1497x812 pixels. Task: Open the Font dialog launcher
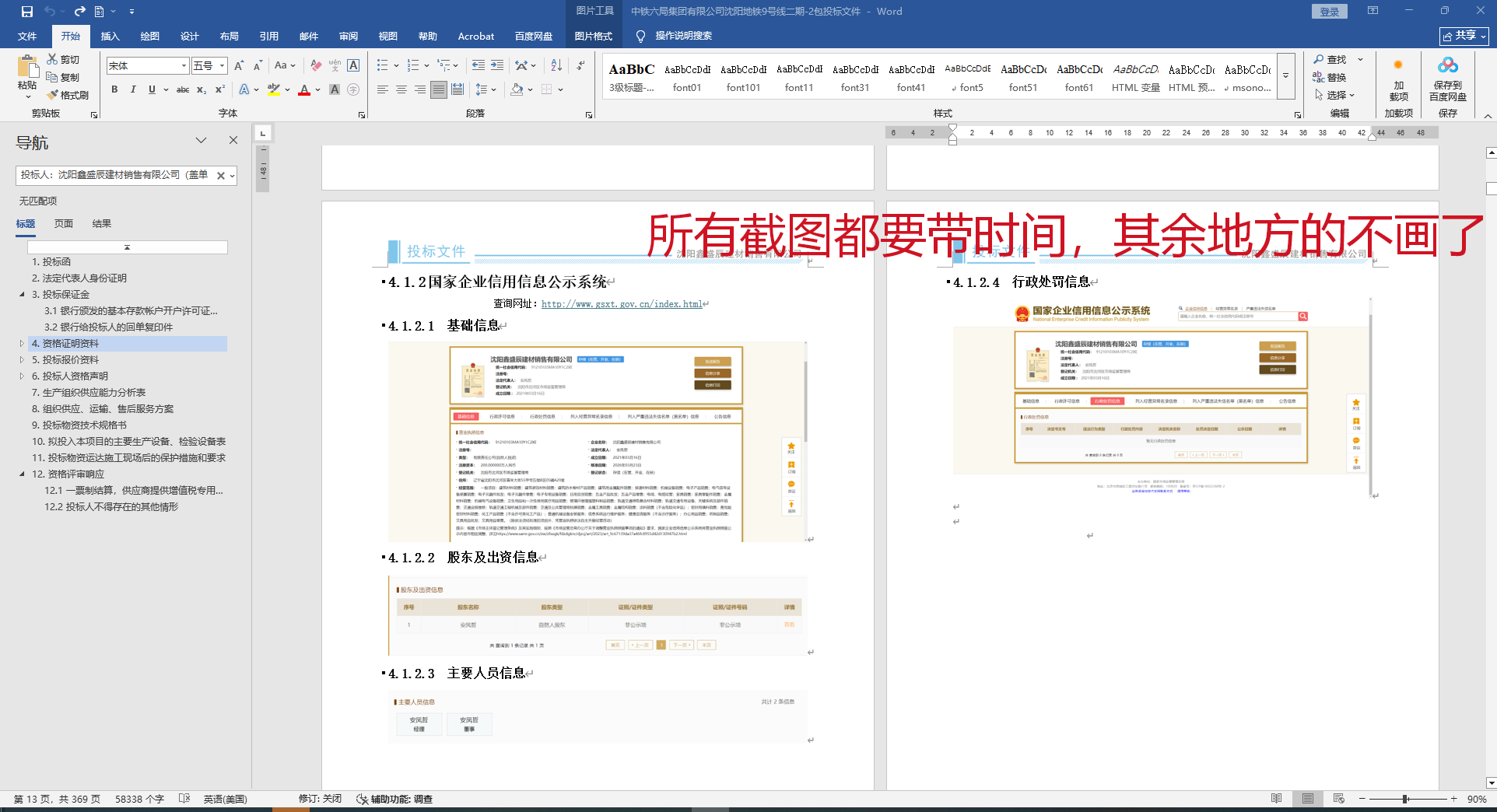coord(362,115)
